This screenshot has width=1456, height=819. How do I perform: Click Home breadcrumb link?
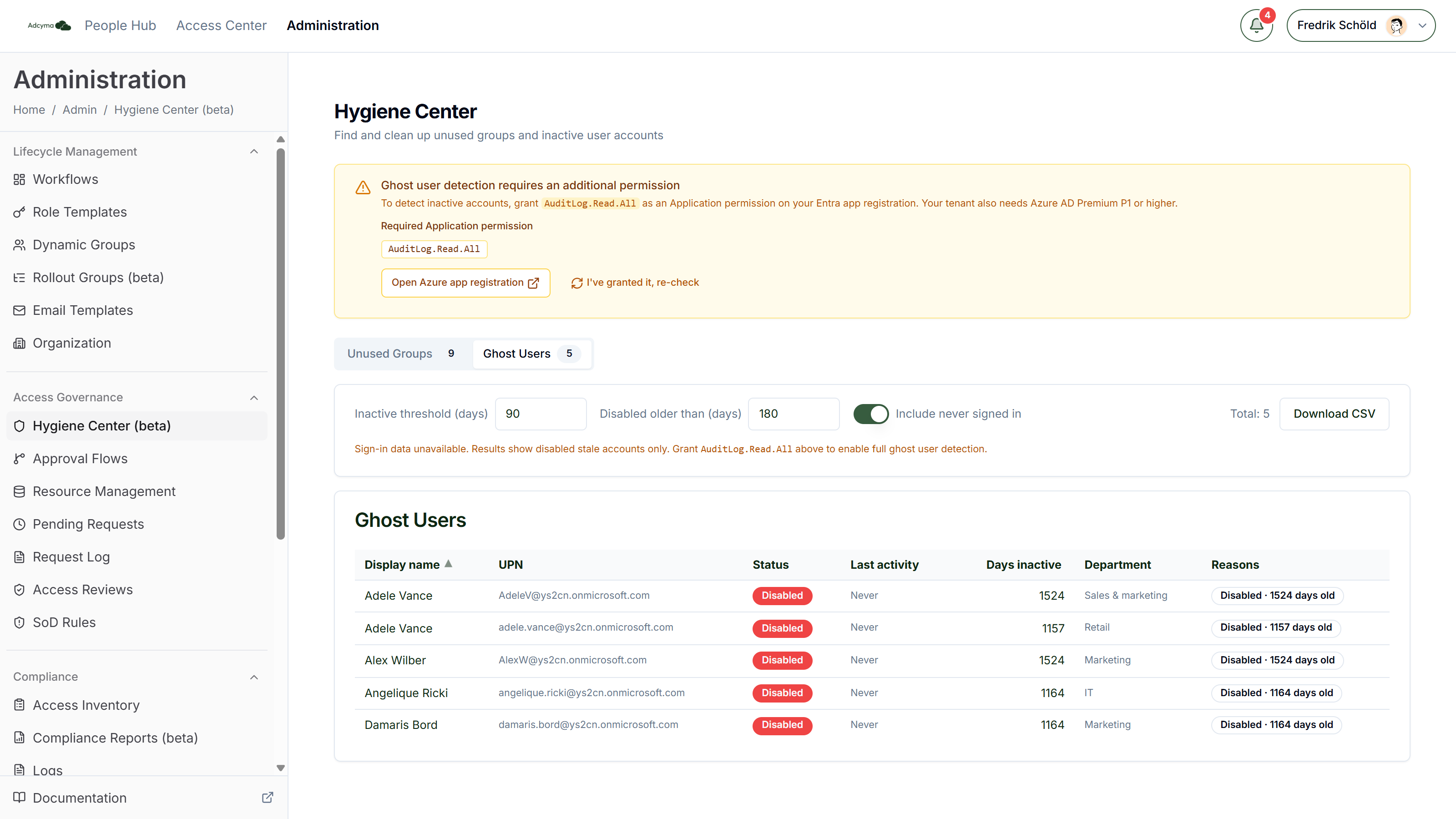point(29,110)
